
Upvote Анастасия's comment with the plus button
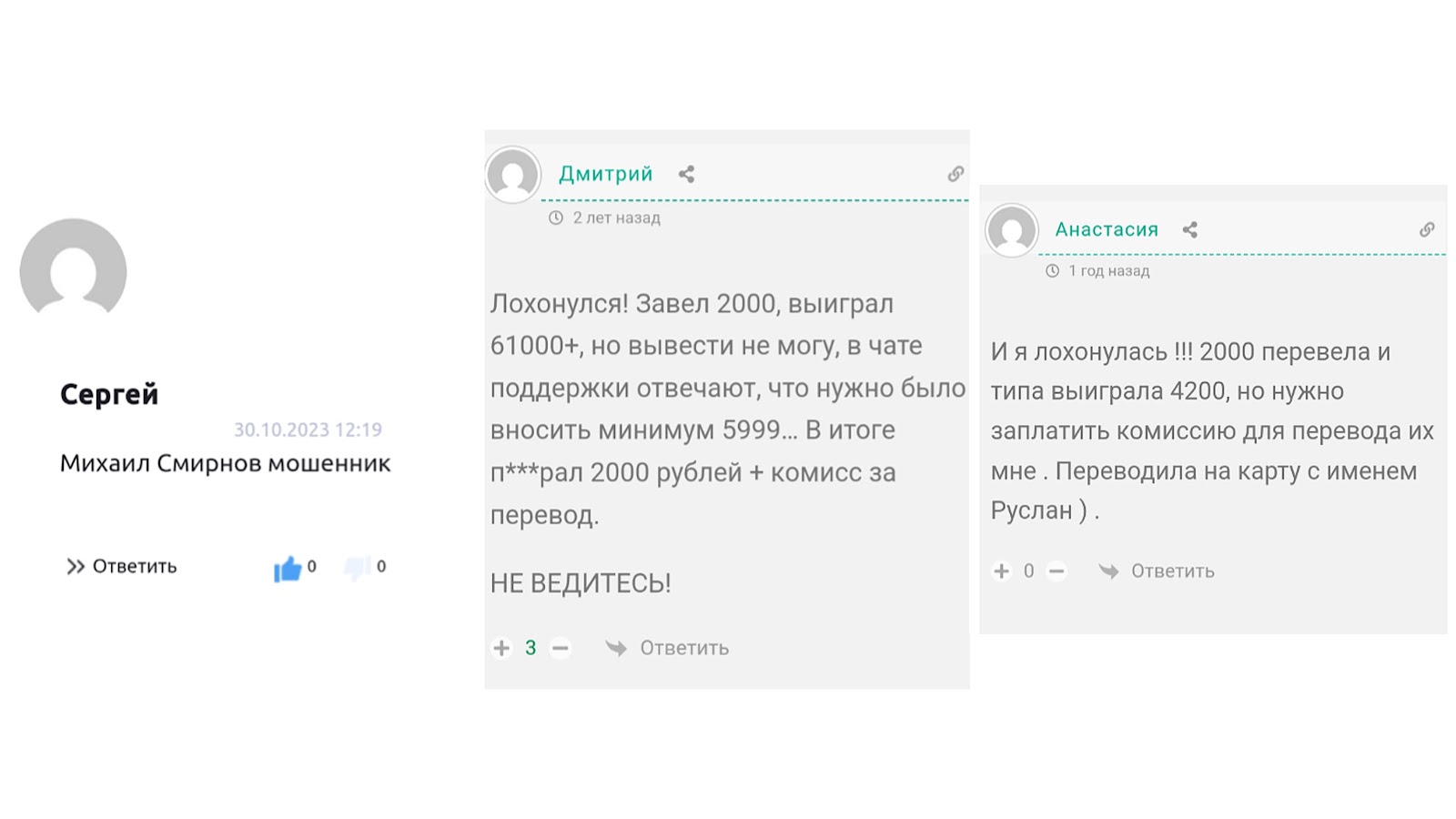coord(1002,571)
